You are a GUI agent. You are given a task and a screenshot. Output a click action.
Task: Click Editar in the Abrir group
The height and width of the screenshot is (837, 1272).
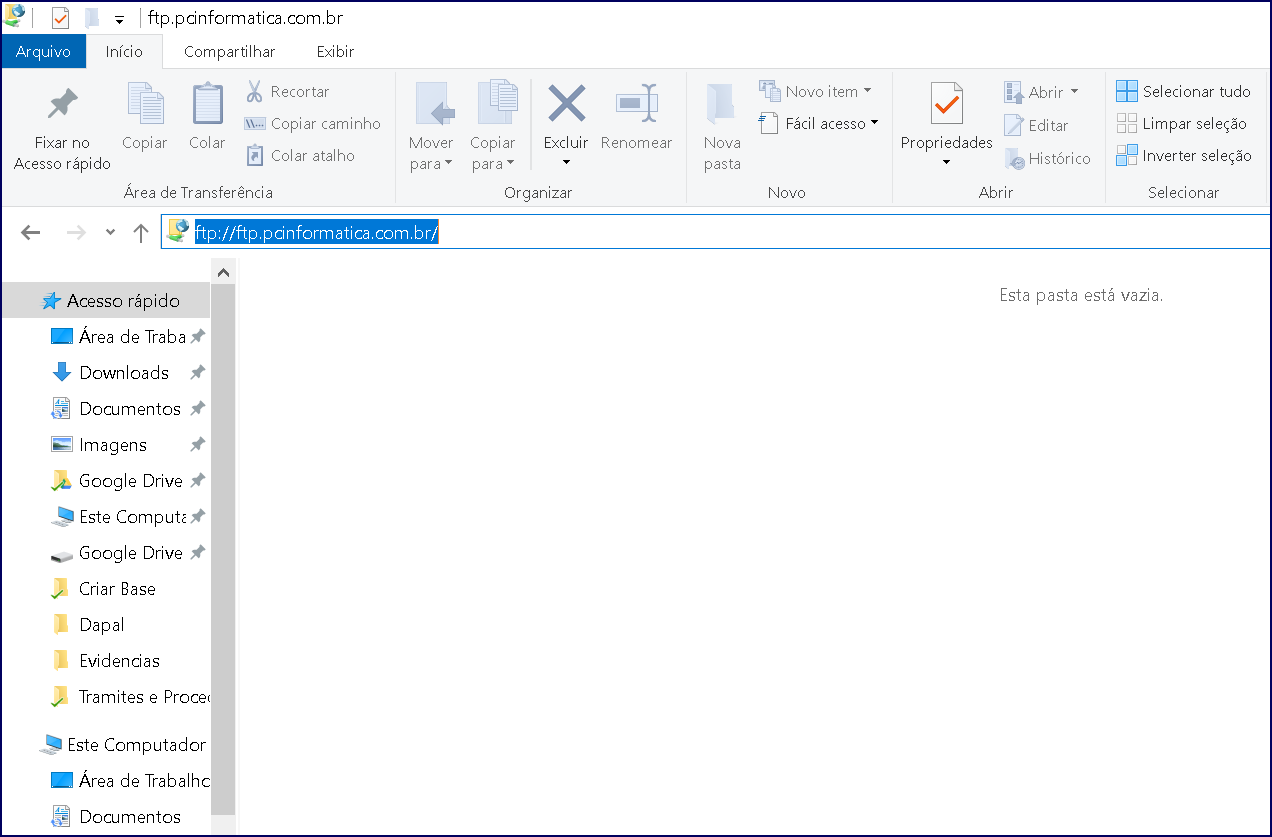(x=1036, y=125)
